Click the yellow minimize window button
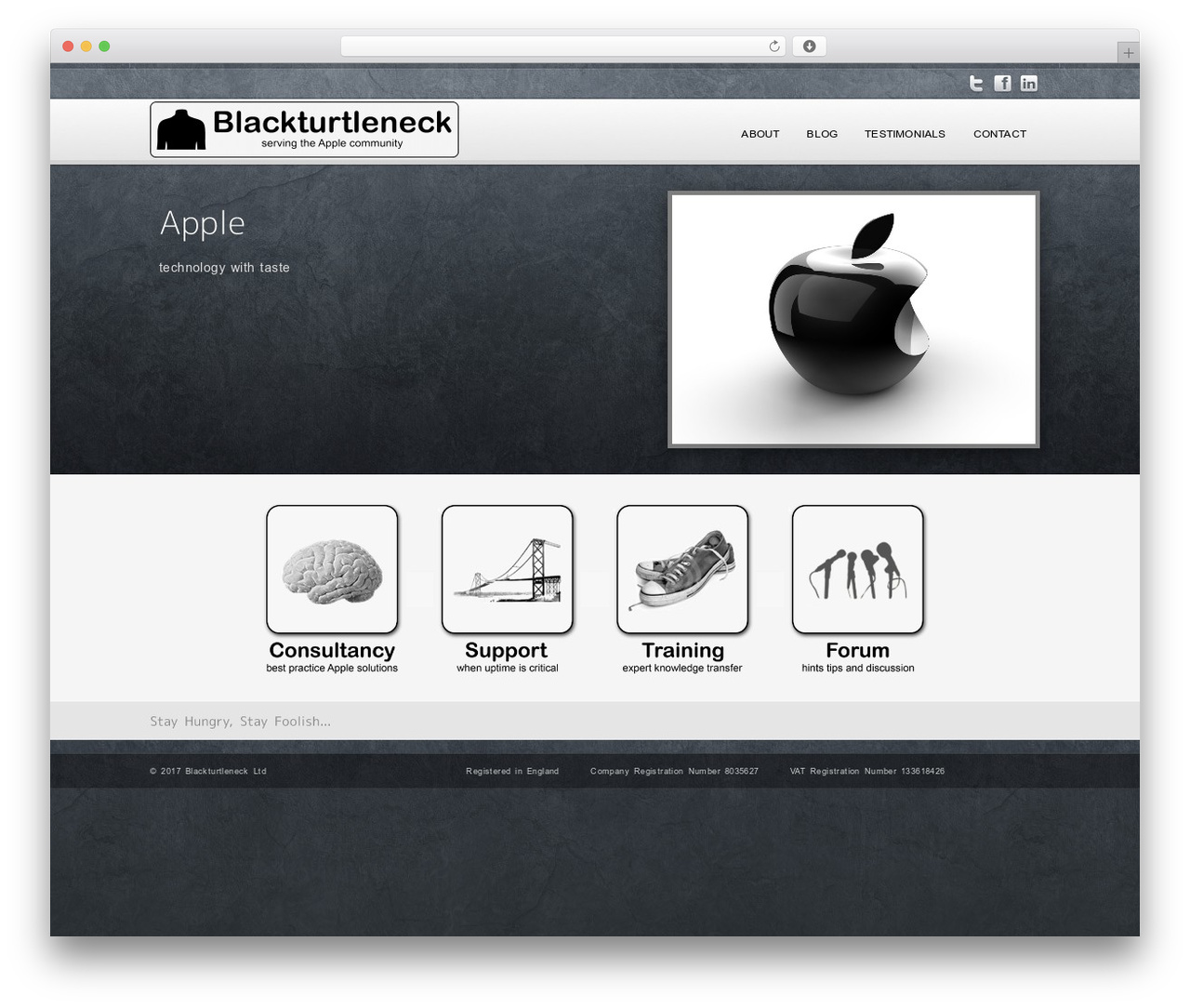Image resolution: width=1190 pixels, height=1008 pixels. click(86, 46)
